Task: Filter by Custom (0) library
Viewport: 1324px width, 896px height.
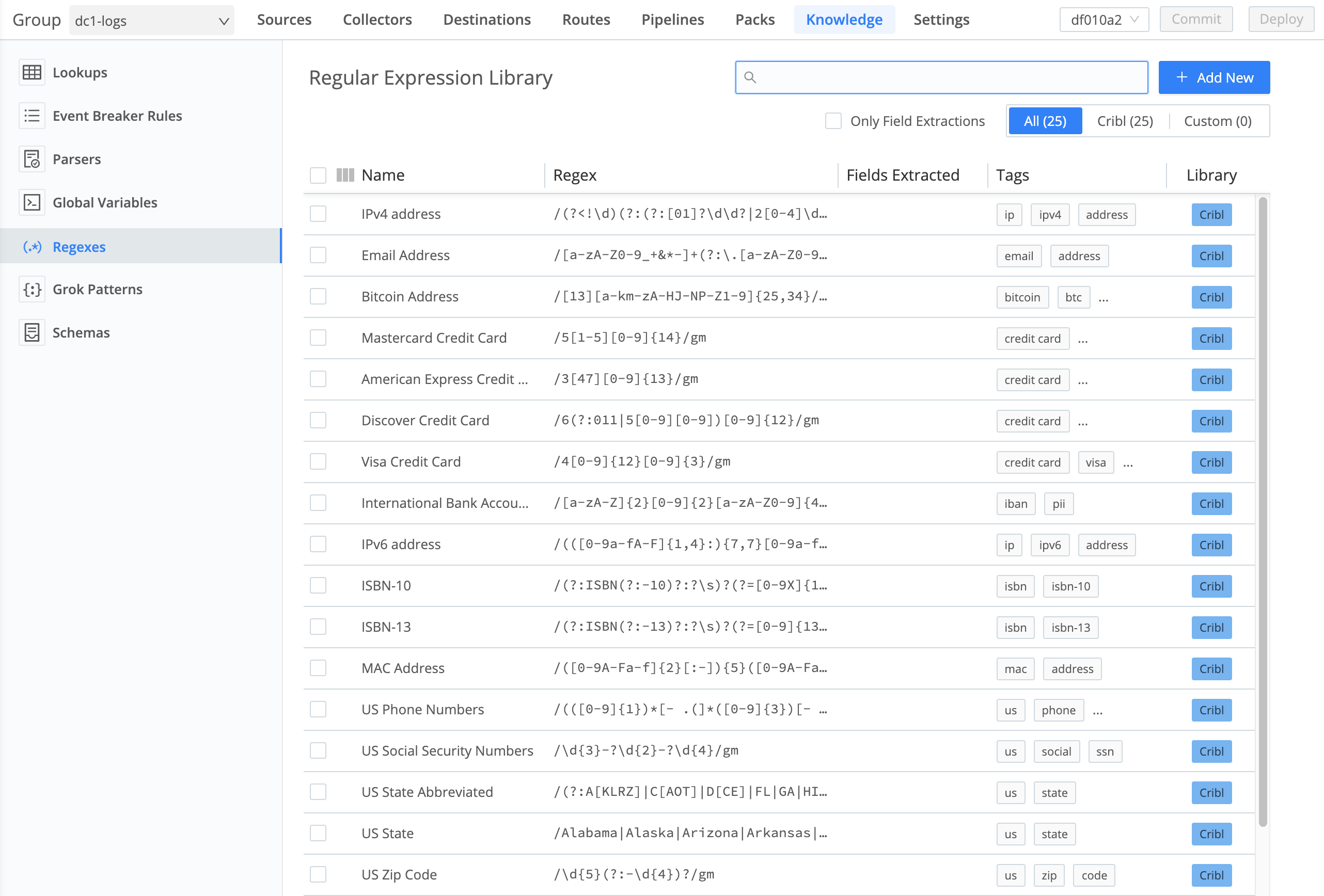Action: (x=1218, y=121)
